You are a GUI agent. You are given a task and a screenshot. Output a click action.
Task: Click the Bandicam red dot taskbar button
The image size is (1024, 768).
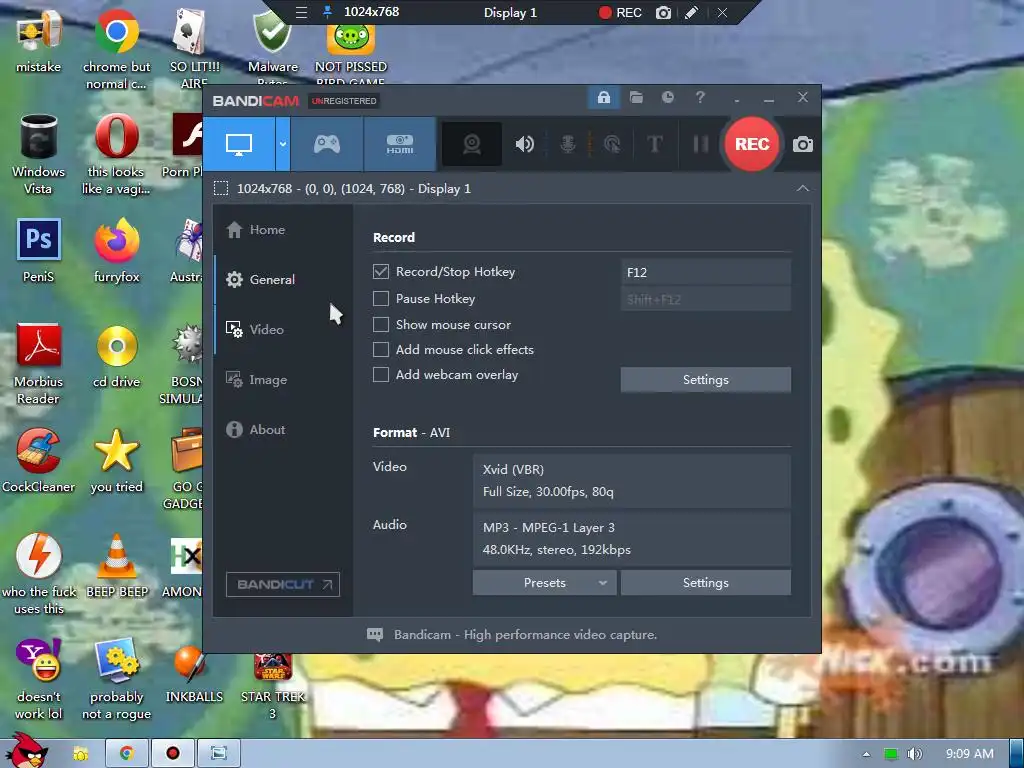[x=172, y=754]
